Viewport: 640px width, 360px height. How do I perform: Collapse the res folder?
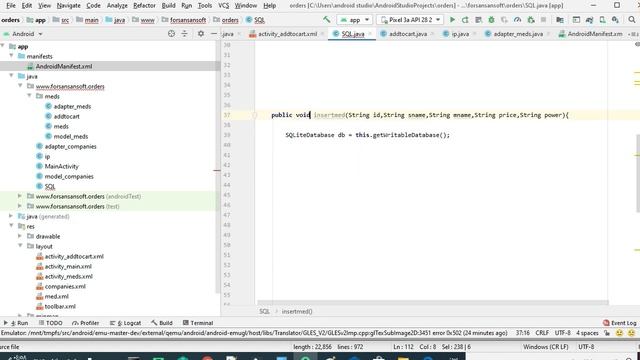tap(11, 226)
